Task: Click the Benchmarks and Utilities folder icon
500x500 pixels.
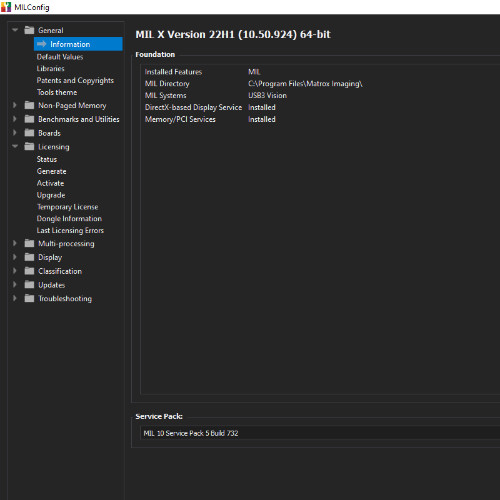Action: pyautogui.click(x=29, y=119)
